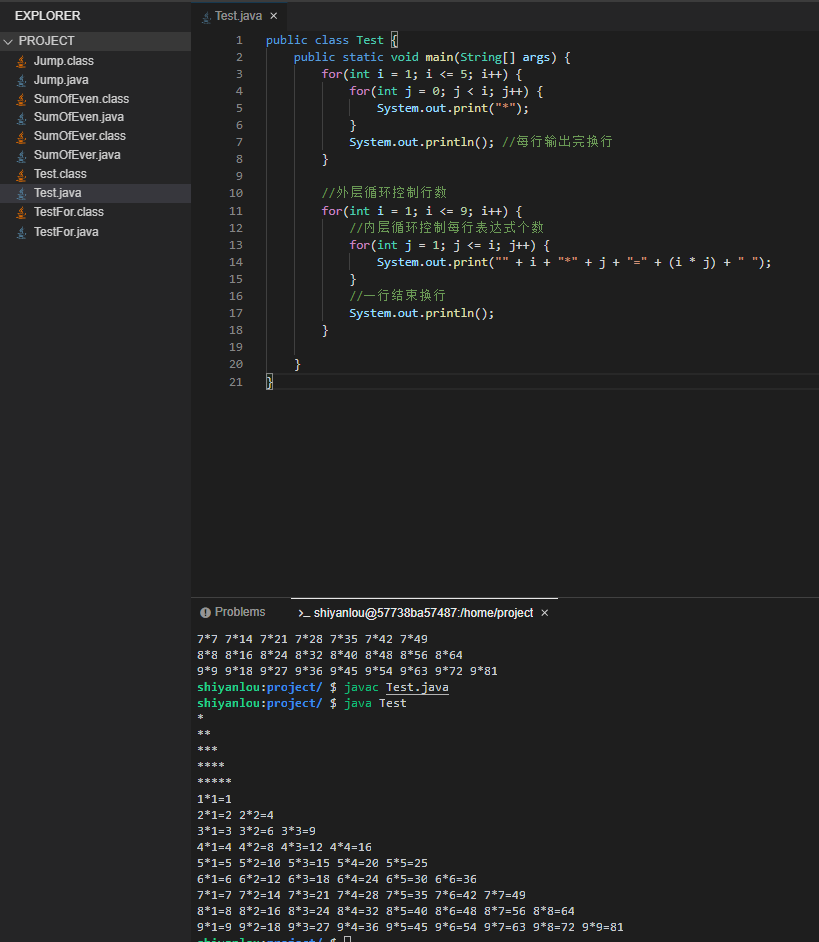Switch to the Test.java editor tab
The image size is (819, 942).
(x=239, y=16)
